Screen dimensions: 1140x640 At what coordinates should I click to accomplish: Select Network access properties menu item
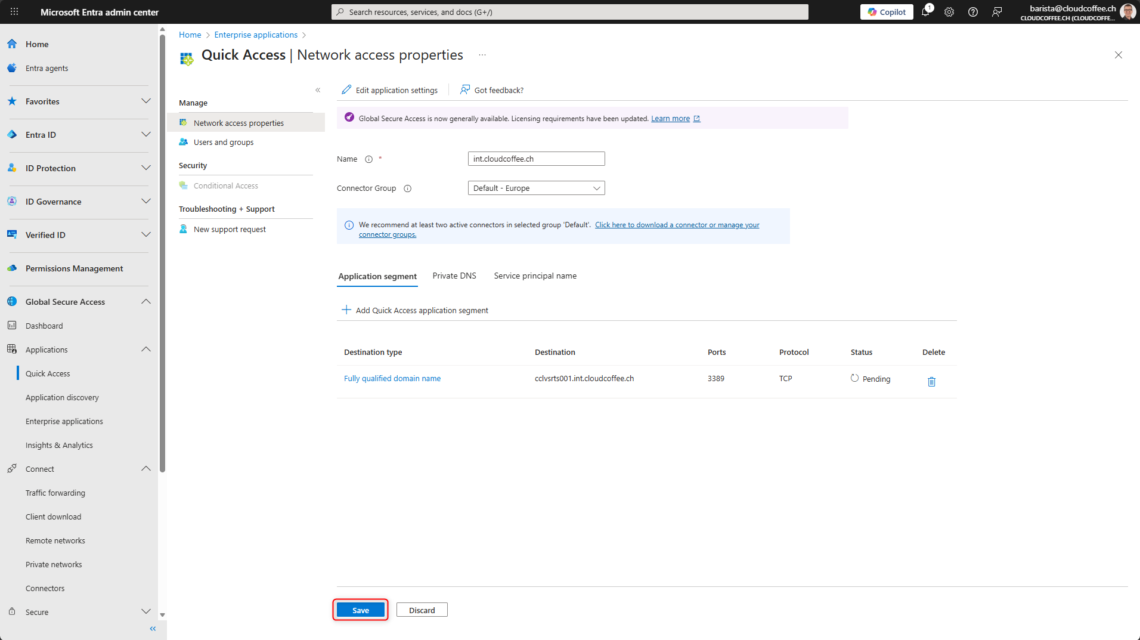click(246, 123)
